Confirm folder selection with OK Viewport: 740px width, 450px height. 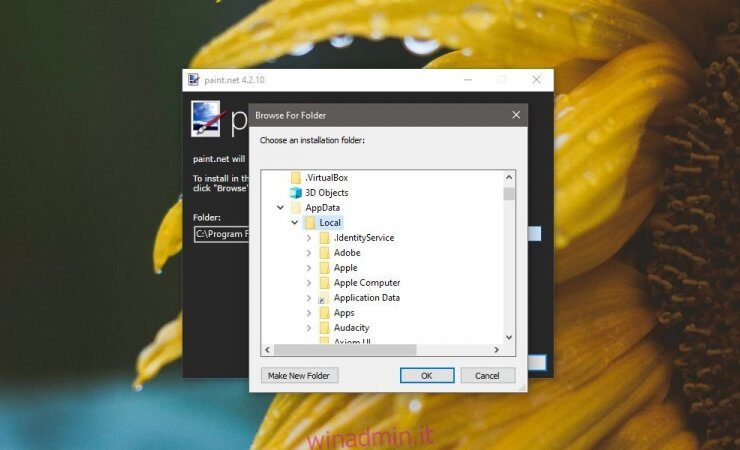coord(427,375)
